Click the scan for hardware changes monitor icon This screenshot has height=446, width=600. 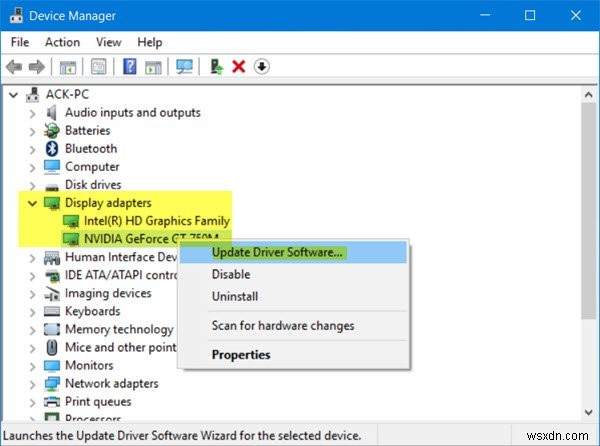click(x=184, y=67)
